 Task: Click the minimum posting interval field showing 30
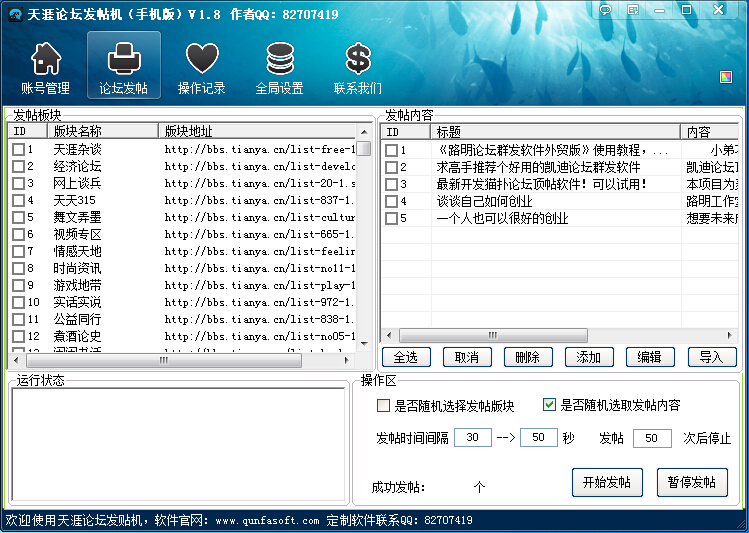click(x=472, y=438)
